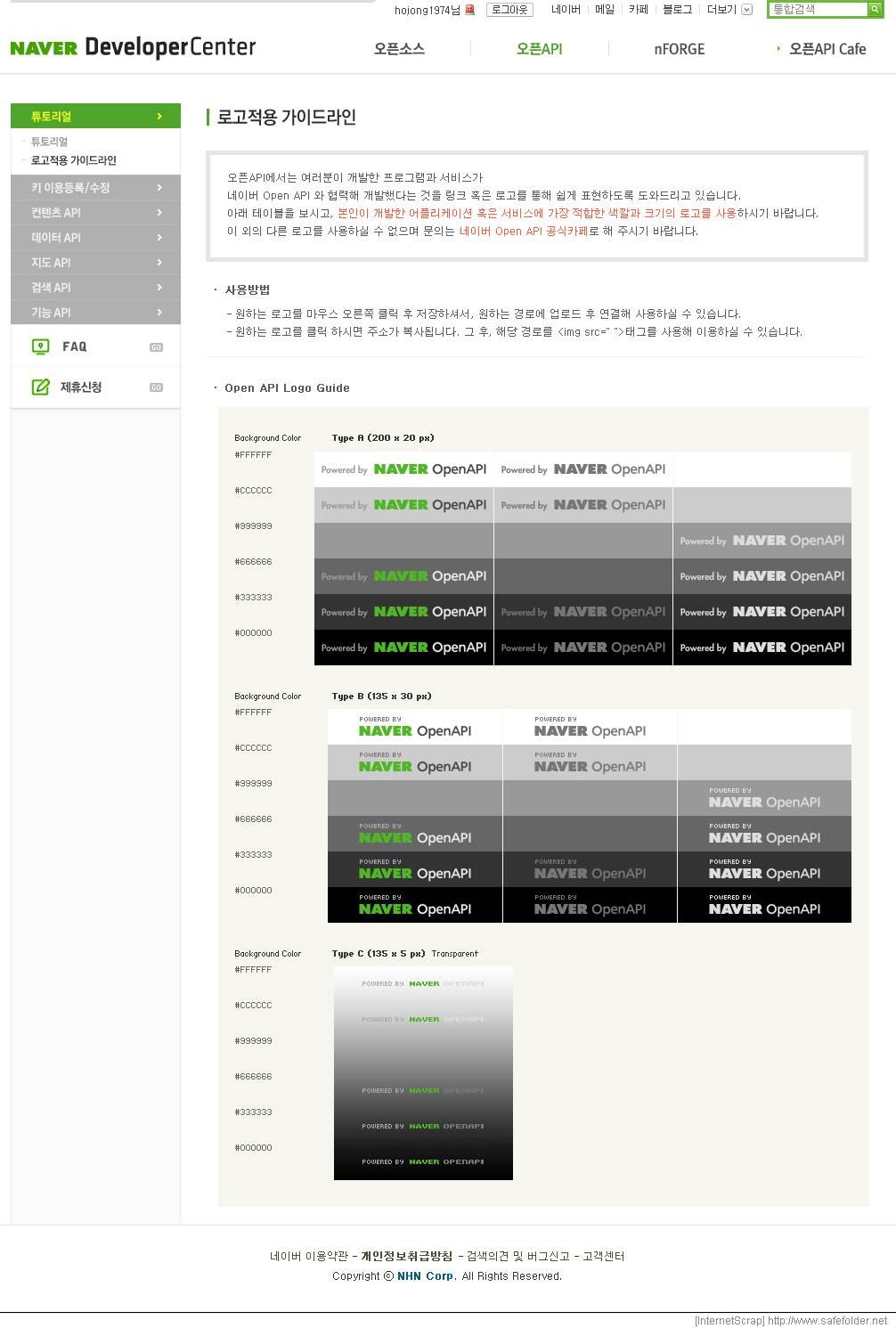Image resolution: width=896 pixels, height=1328 pixels.
Task: Expand the 검색 API sidebar chevron
Action: (159, 288)
